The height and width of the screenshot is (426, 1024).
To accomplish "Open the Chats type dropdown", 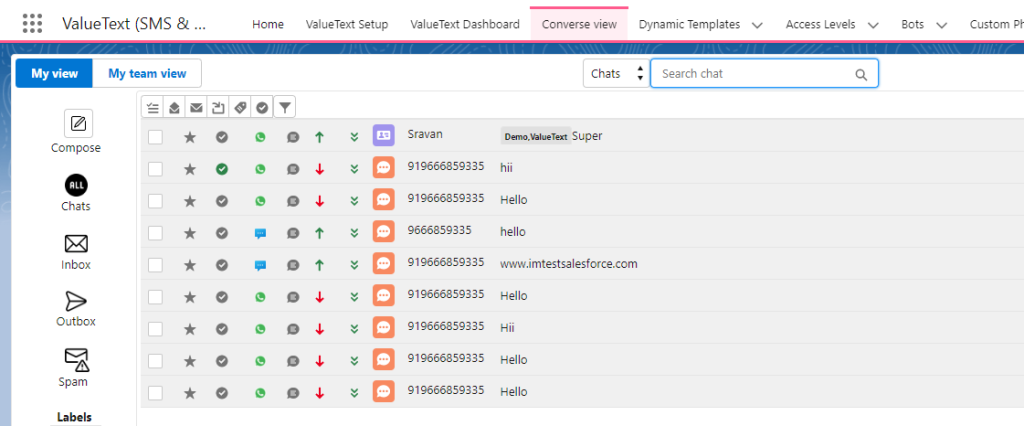I will tap(615, 74).
